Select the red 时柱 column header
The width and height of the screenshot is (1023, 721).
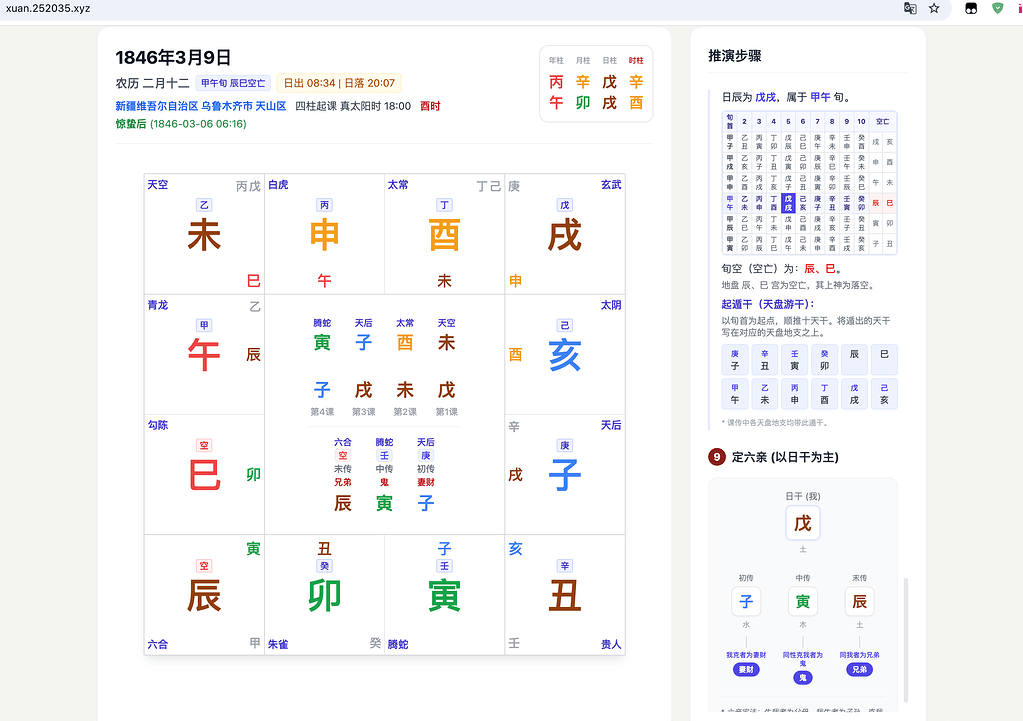[636, 60]
